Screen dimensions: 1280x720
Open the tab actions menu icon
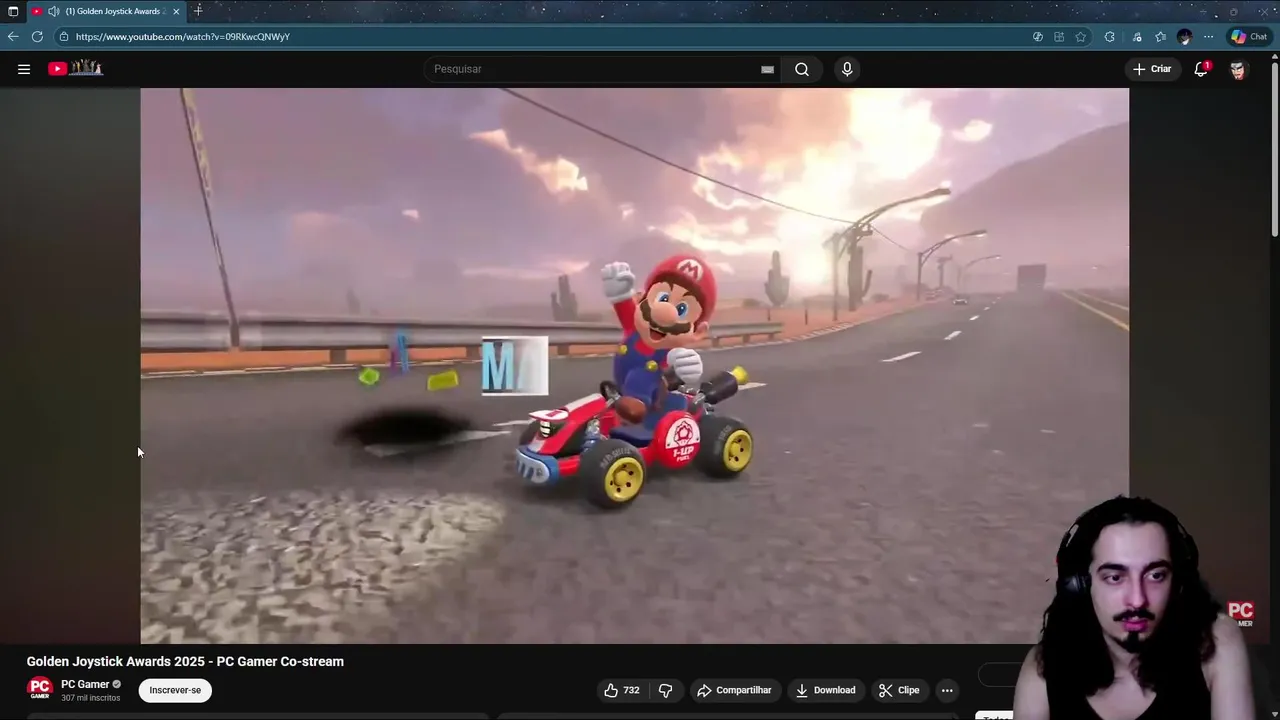13,11
